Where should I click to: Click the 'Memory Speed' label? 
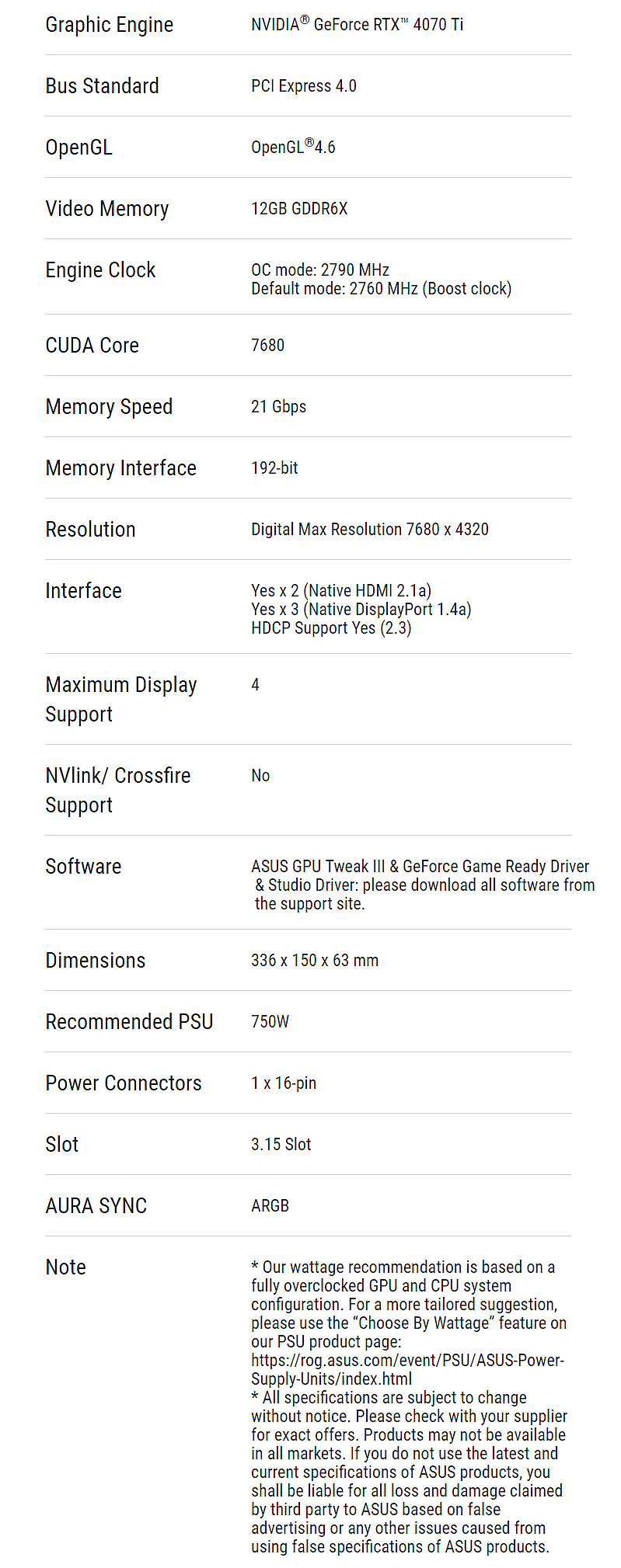point(109,407)
